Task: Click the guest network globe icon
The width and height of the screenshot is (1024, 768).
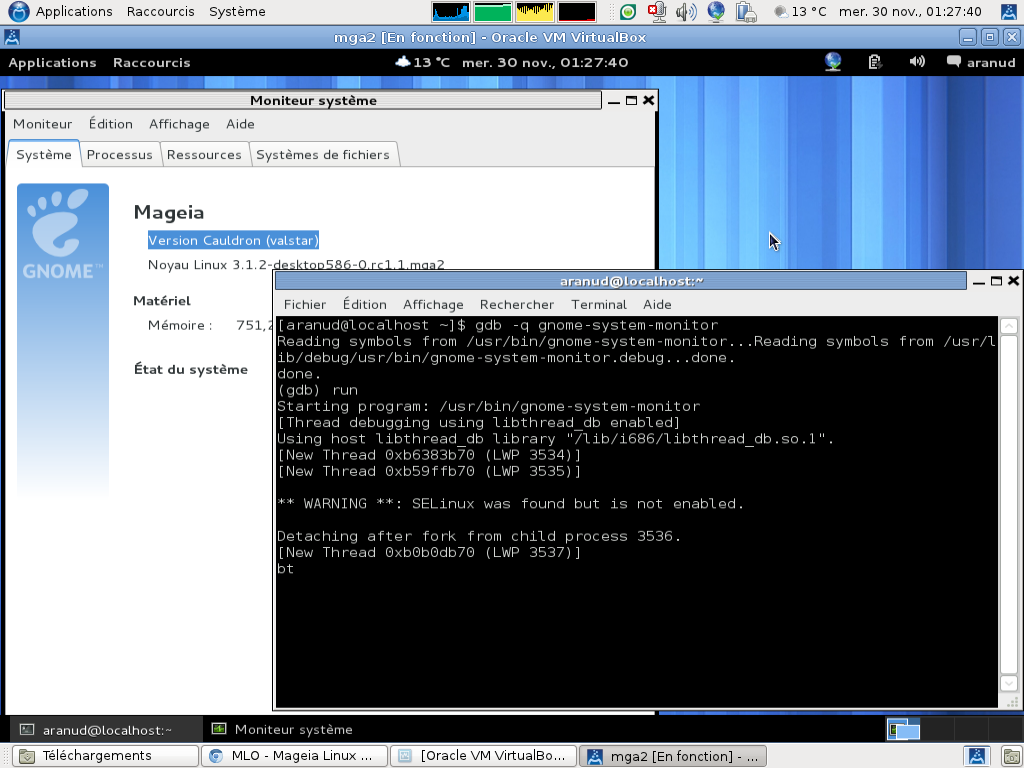Action: pos(833,62)
